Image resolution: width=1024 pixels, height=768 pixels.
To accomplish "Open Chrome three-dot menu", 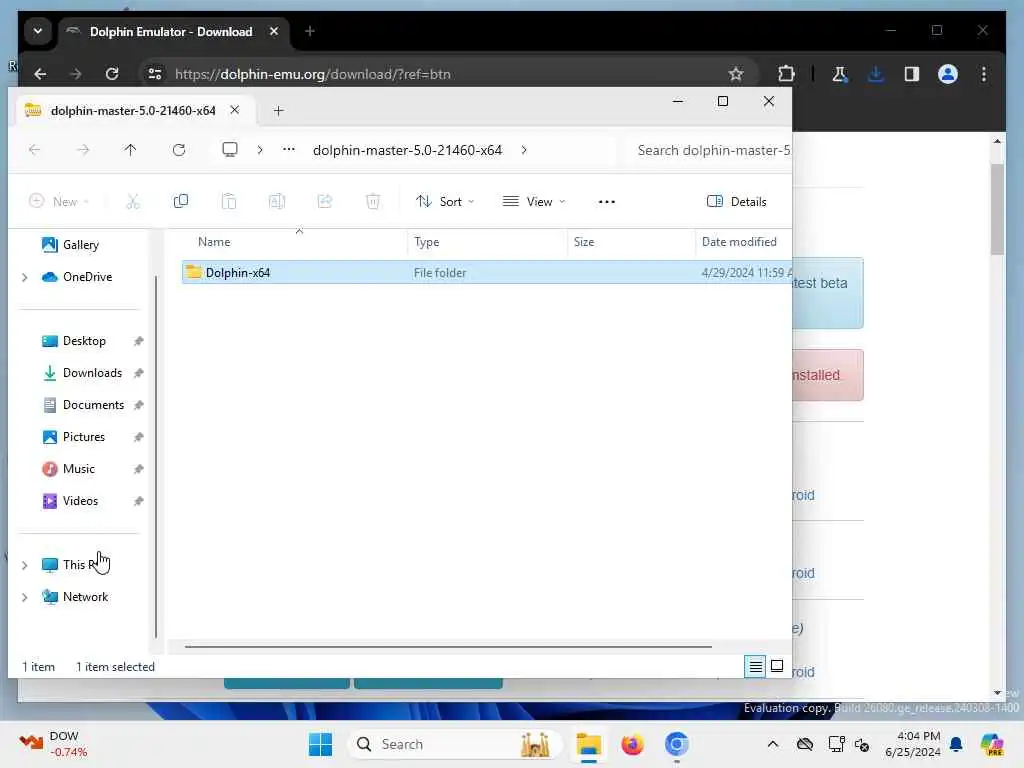I will (x=984, y=74).
